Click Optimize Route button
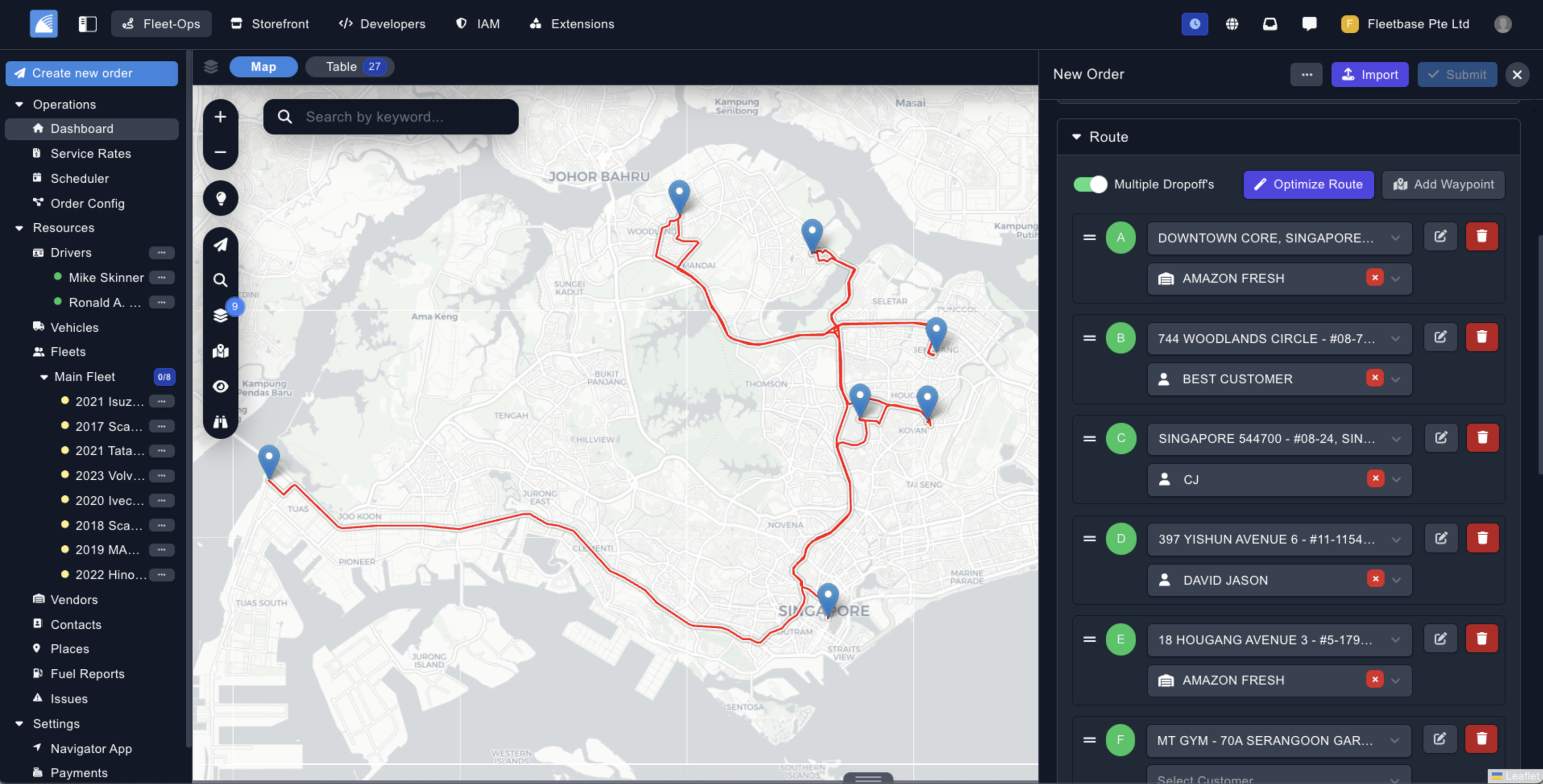 [1308, 184]
